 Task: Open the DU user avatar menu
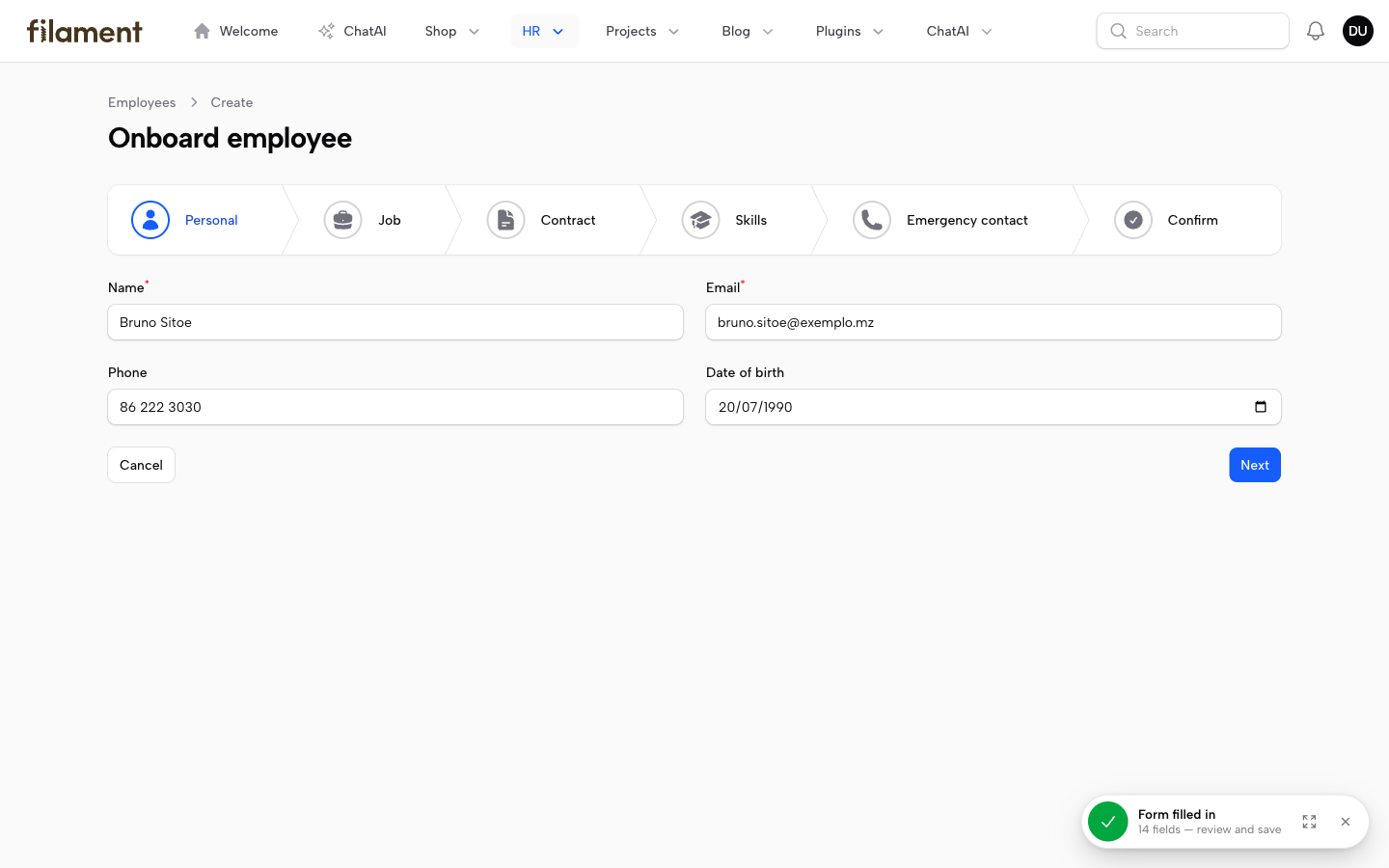click(1358, 31)
